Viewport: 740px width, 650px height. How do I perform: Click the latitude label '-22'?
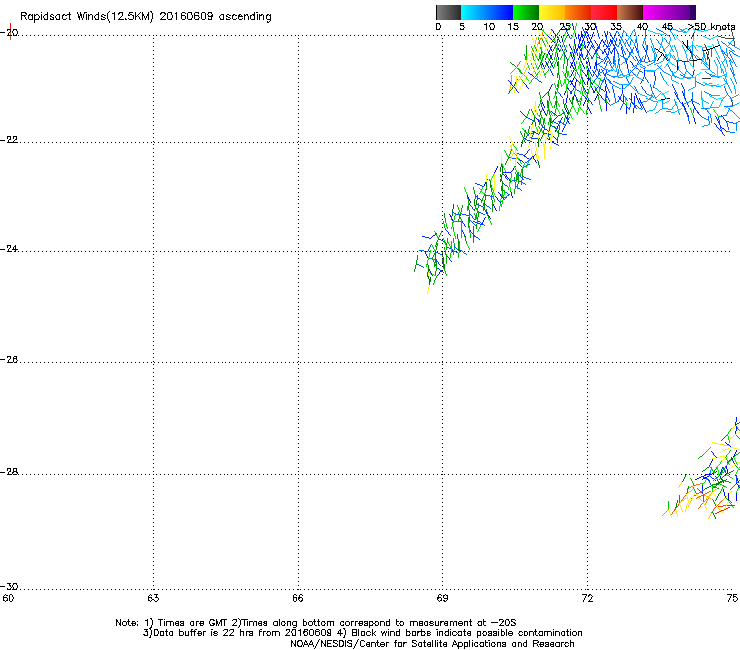[9, 140]
